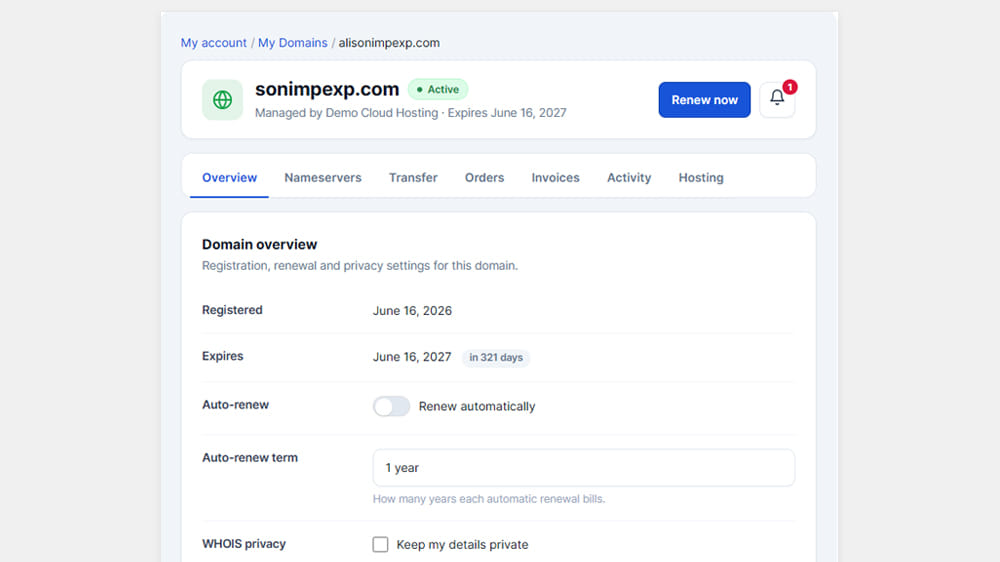Click the Renew automatically label

477,406
